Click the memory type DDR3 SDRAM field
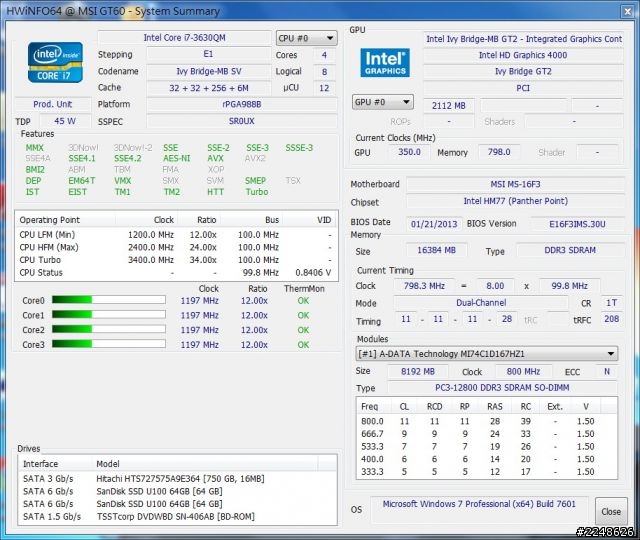Viewport: 640px width, 540px height. pyautogui.click(x=570, y=250)
